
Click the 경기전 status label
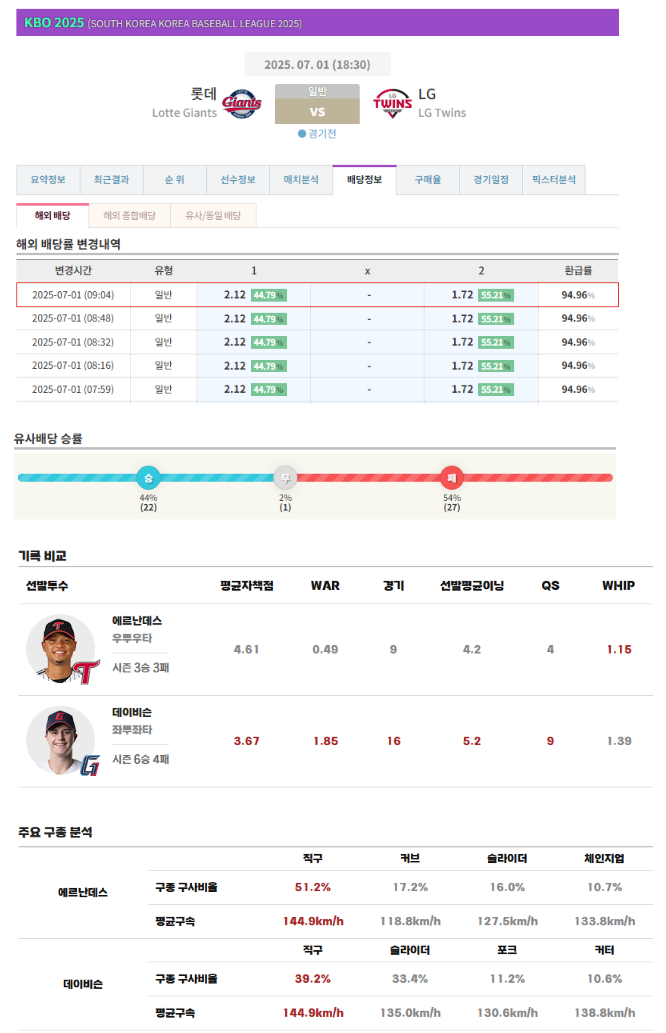pyautogui.click(x=317, y=134)
